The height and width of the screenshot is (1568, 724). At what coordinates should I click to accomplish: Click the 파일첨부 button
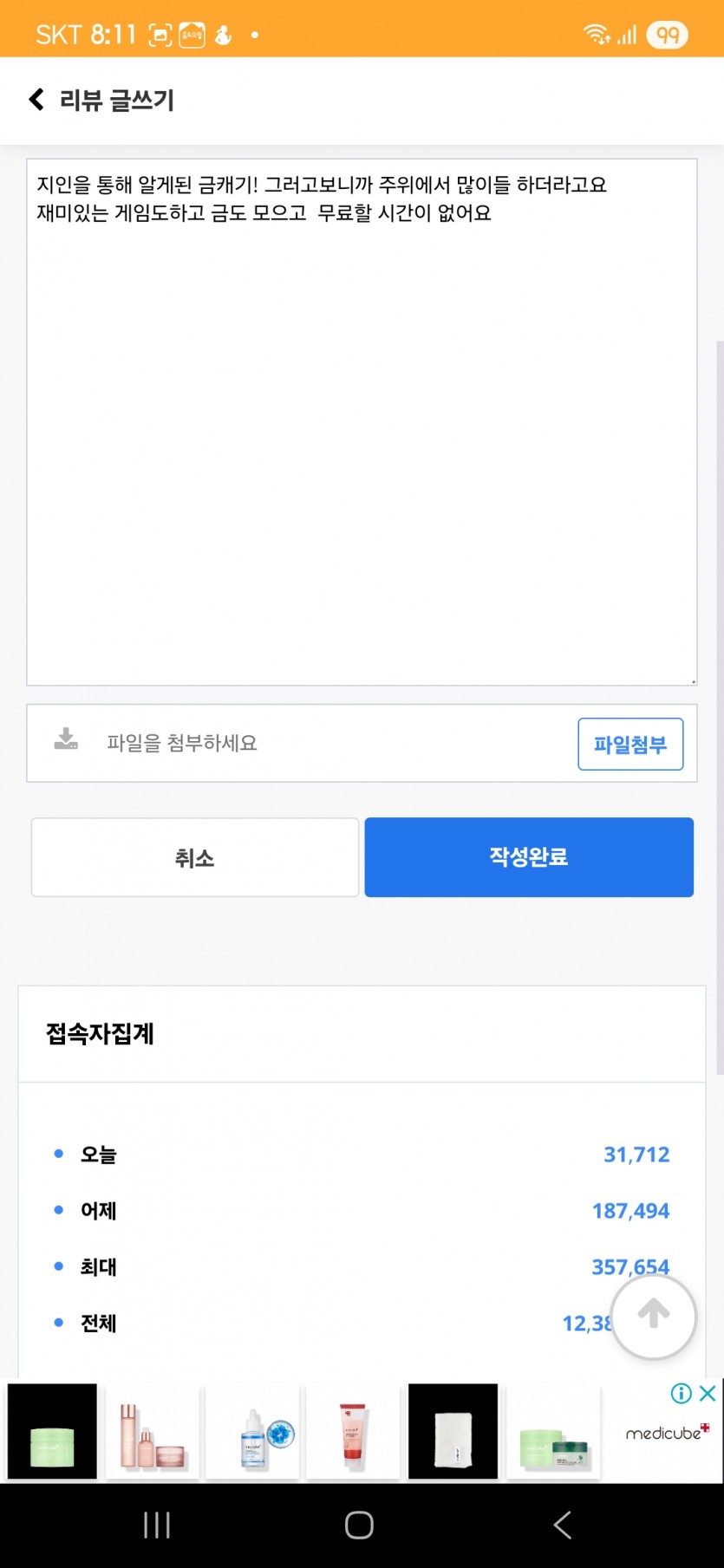(x=630, y=744)
